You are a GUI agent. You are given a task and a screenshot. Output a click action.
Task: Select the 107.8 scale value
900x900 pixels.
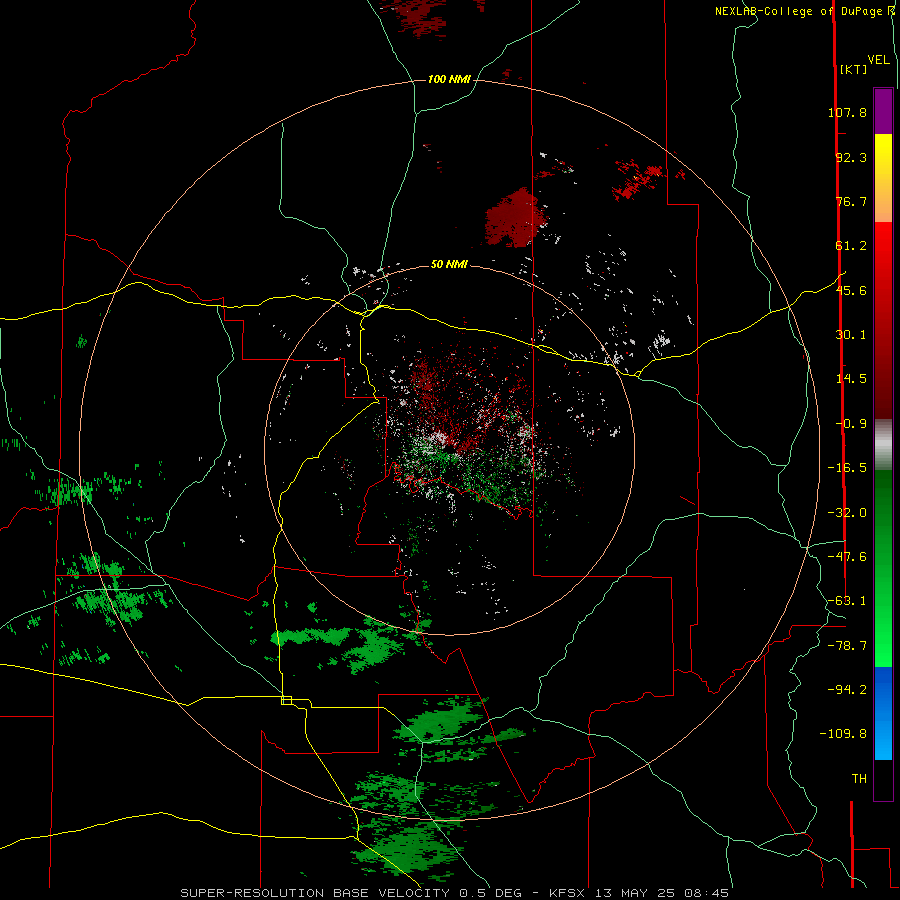847,112
